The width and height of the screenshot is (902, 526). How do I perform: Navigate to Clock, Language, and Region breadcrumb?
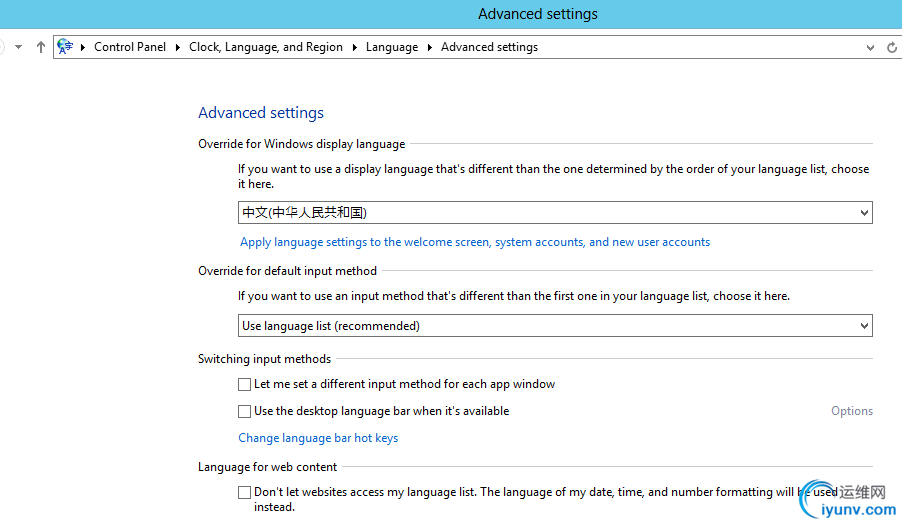266,47
